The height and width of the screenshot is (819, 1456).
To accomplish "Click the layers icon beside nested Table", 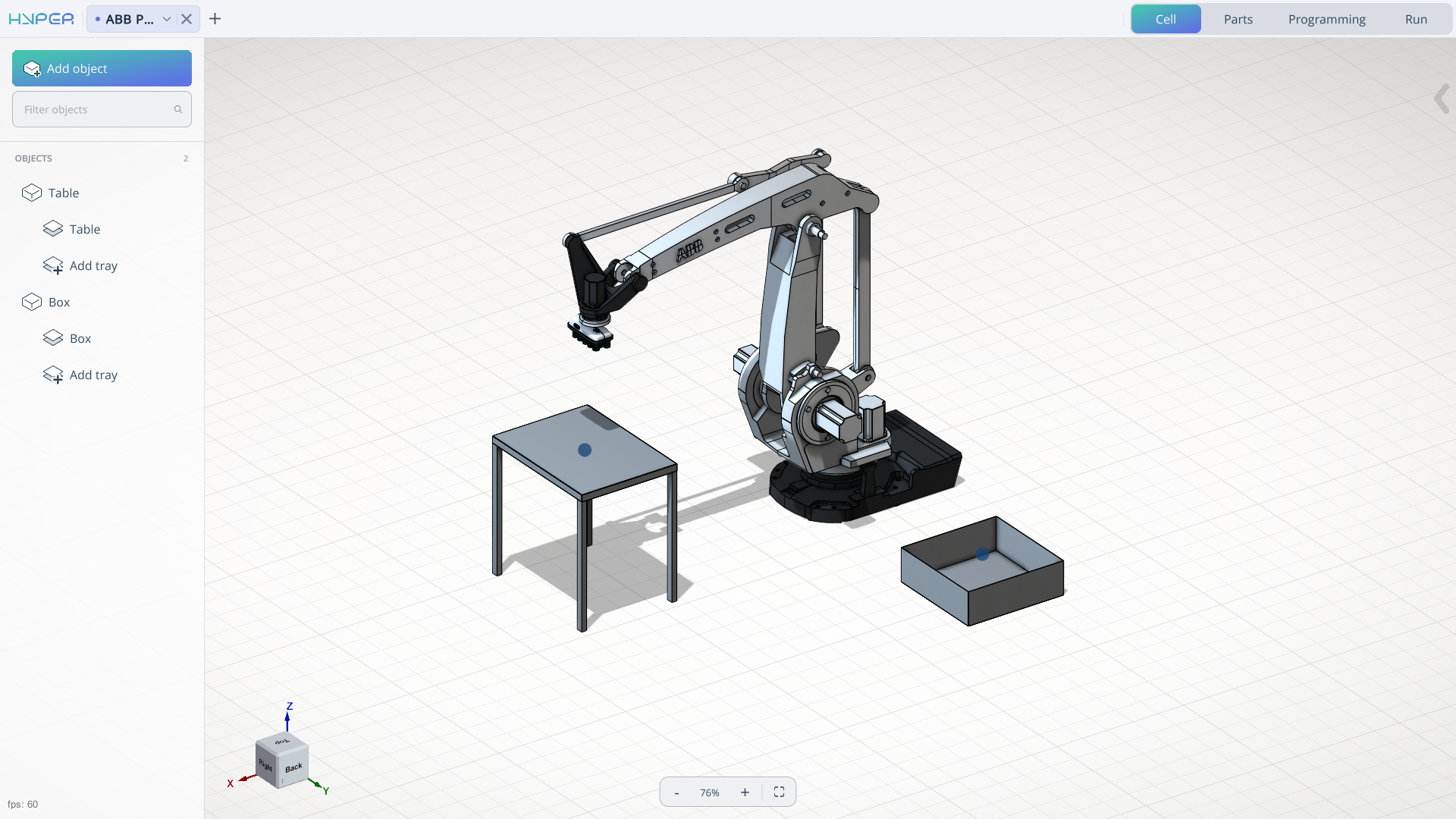I will tap(53, 229).
